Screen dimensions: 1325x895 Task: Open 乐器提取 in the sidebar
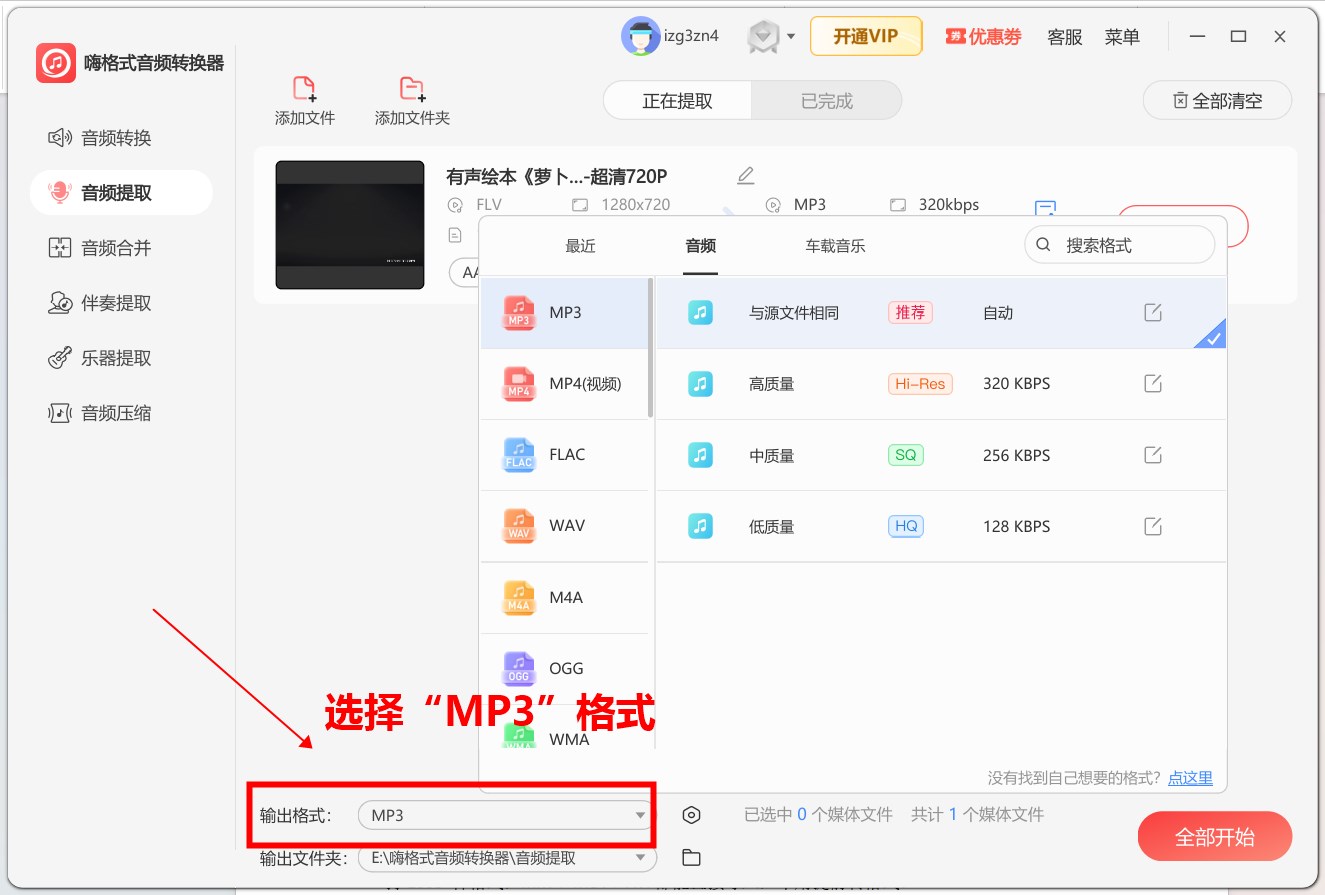coord(100,358)
